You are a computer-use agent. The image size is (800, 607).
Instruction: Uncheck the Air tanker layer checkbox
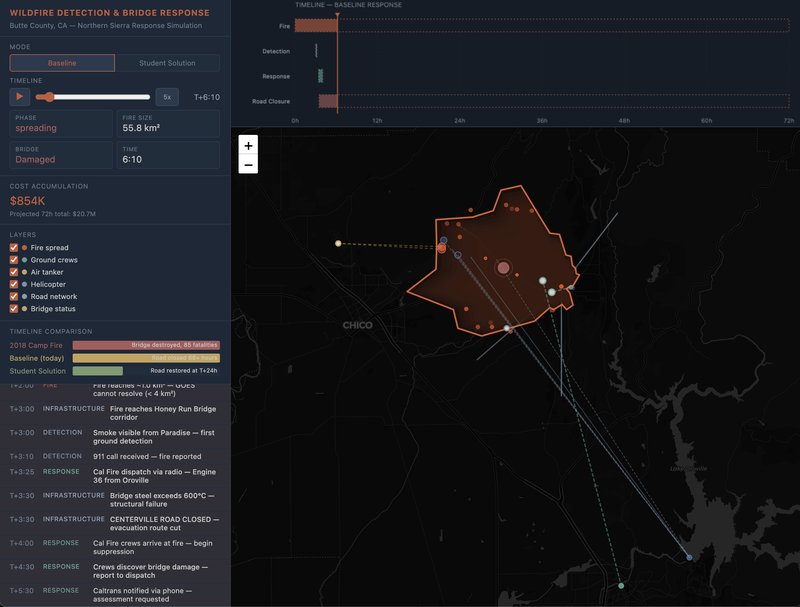[x=13, y=272]
